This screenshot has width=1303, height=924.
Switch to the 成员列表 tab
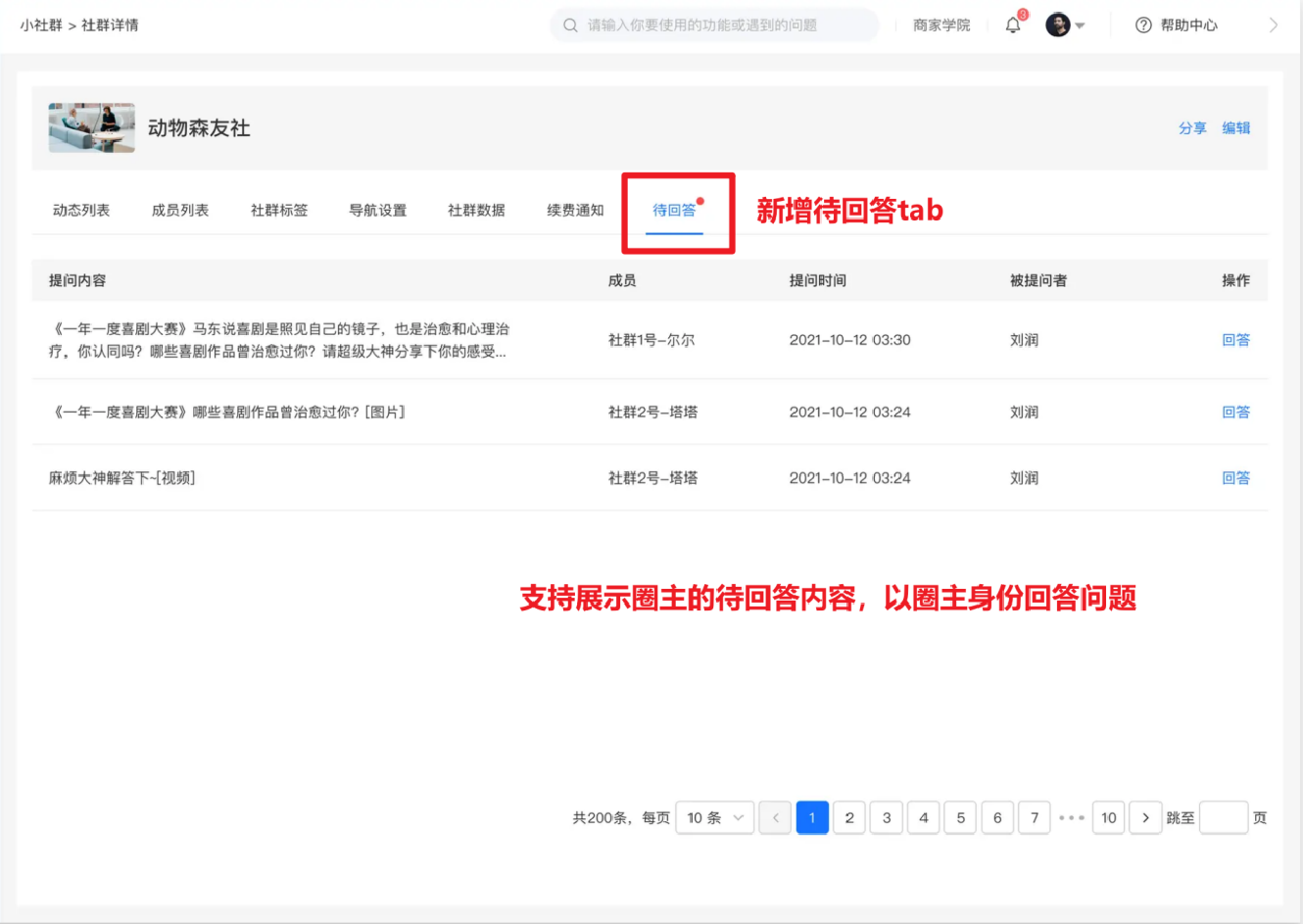click(180, 210)
